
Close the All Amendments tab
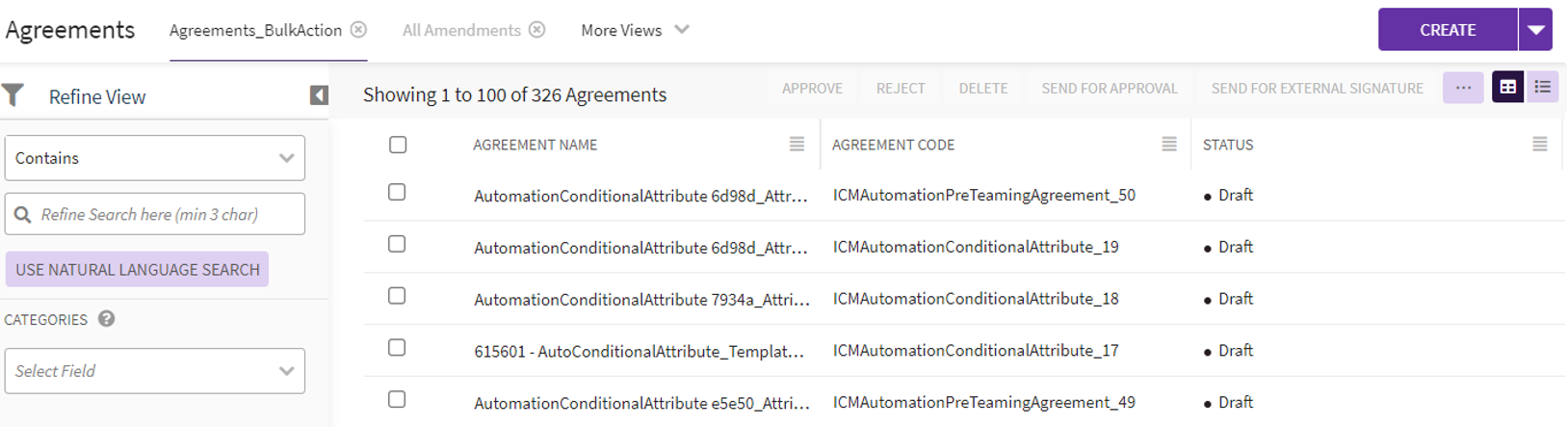[537, 30]
